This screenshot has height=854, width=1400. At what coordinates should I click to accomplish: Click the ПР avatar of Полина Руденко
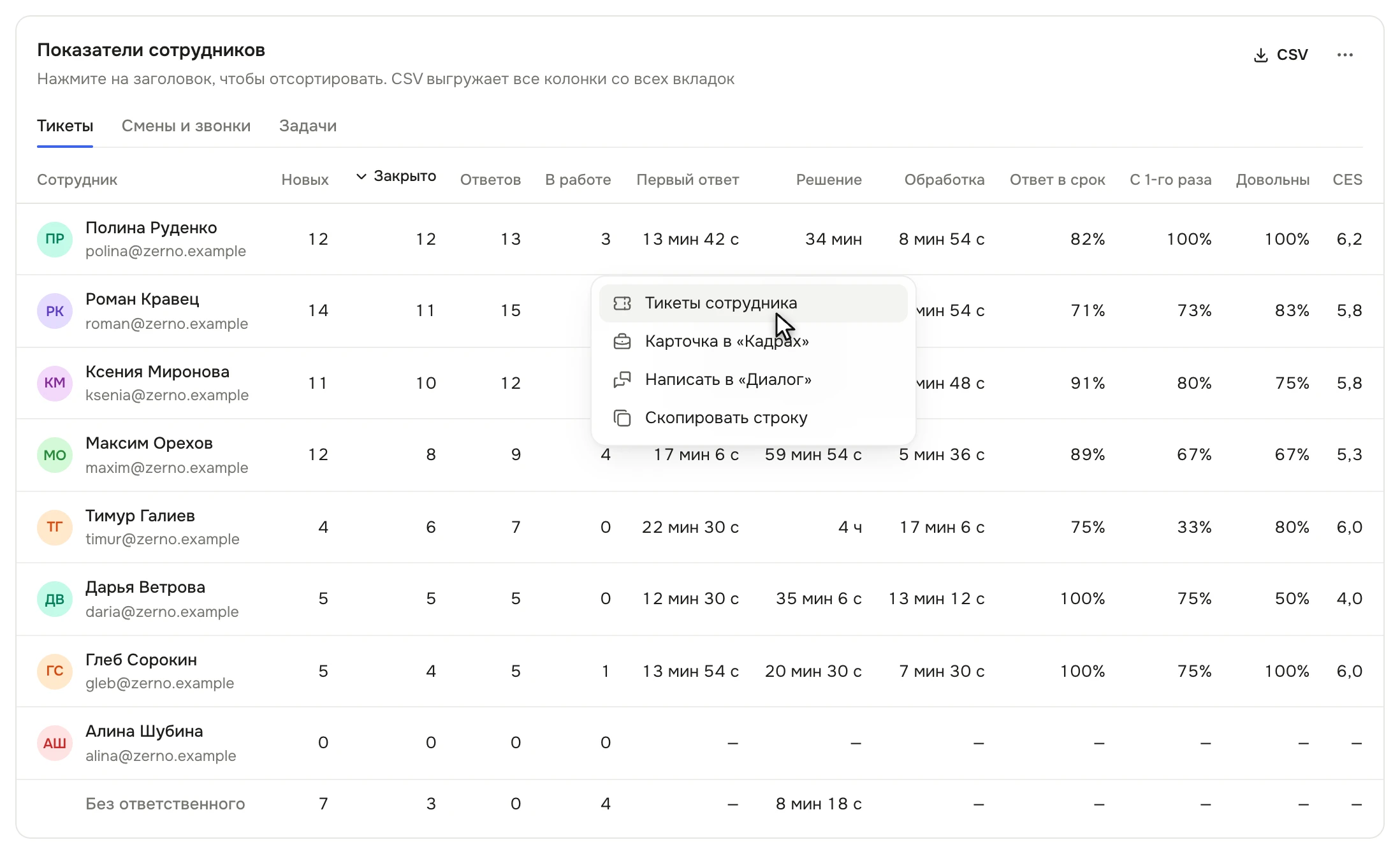tap(55, 239)
